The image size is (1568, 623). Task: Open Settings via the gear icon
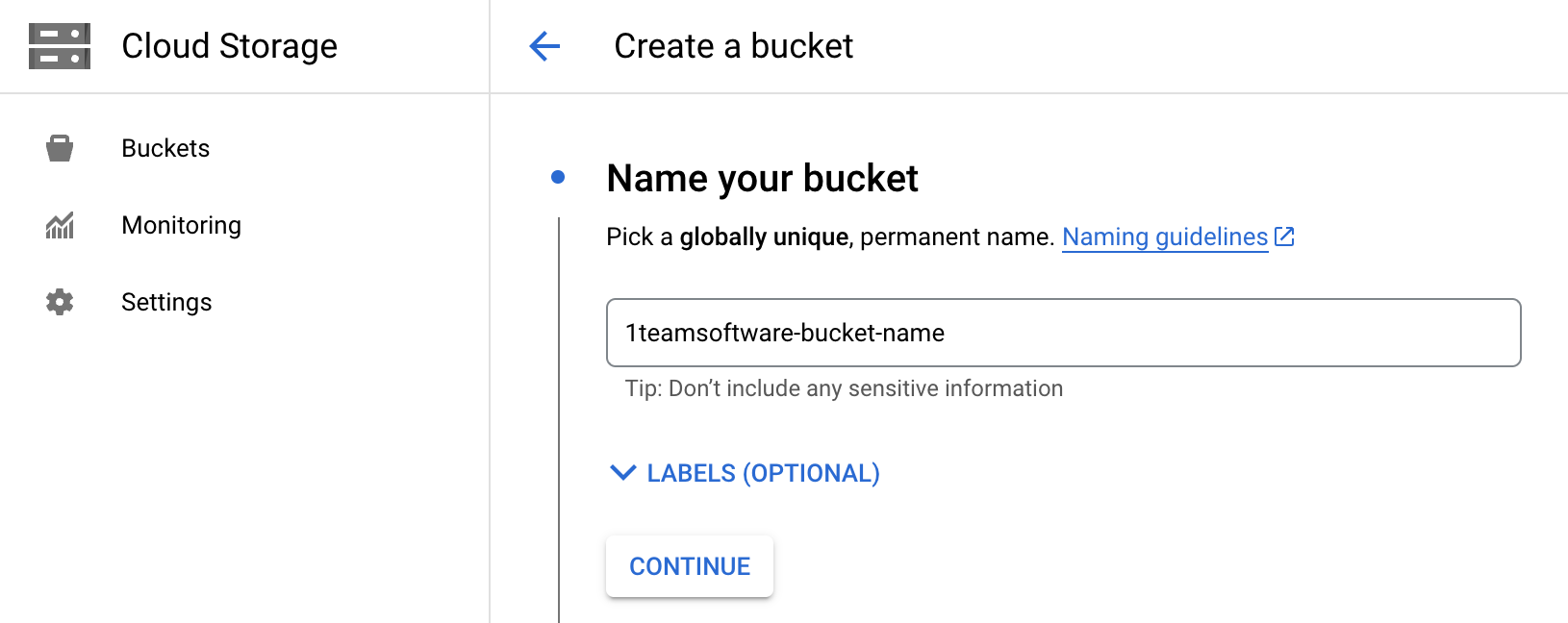pyautogui.click(x=60, y=302)
